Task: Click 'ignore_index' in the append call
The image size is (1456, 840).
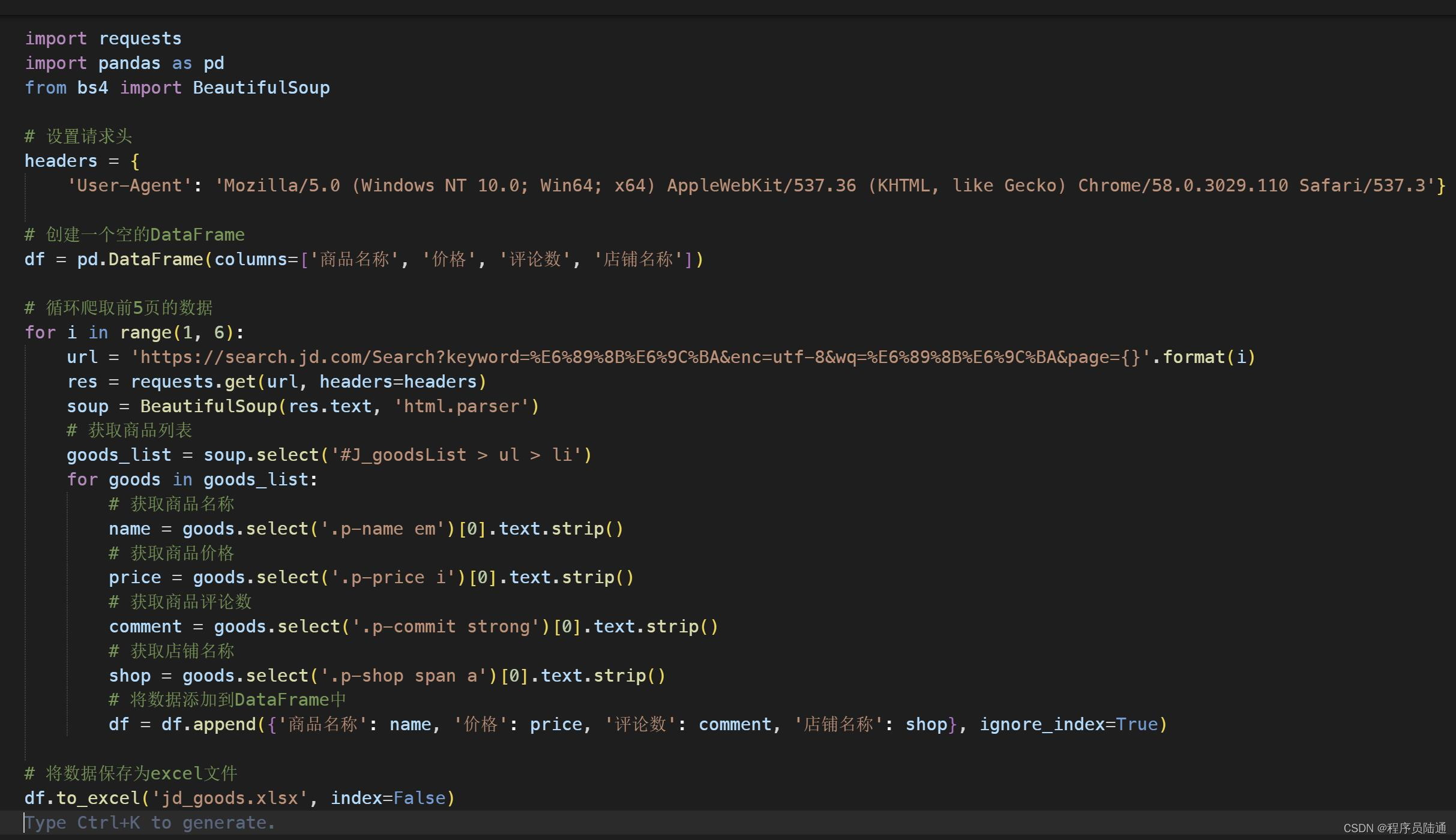Action: (1042, 724)
